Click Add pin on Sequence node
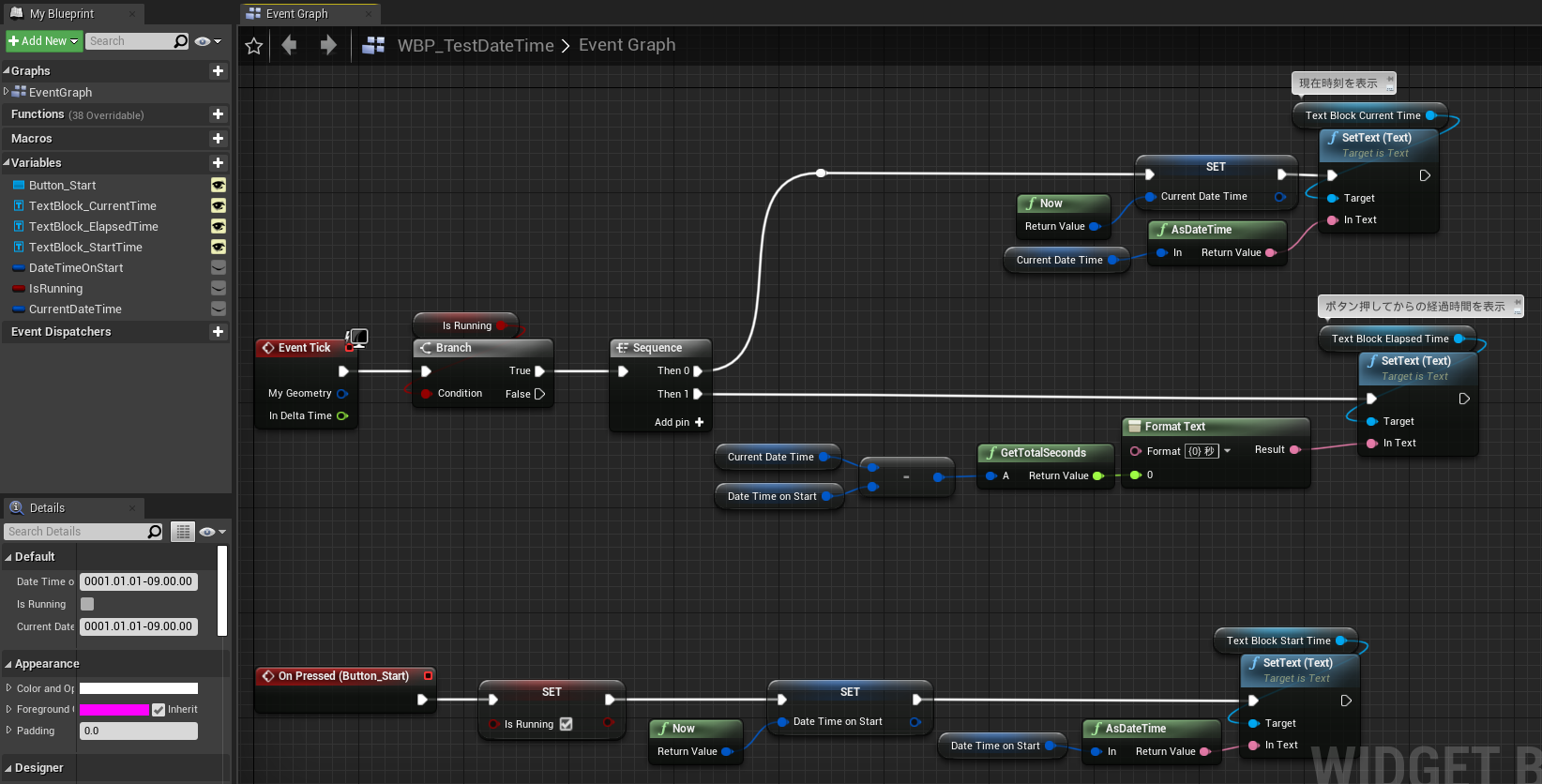 [679, 422]
